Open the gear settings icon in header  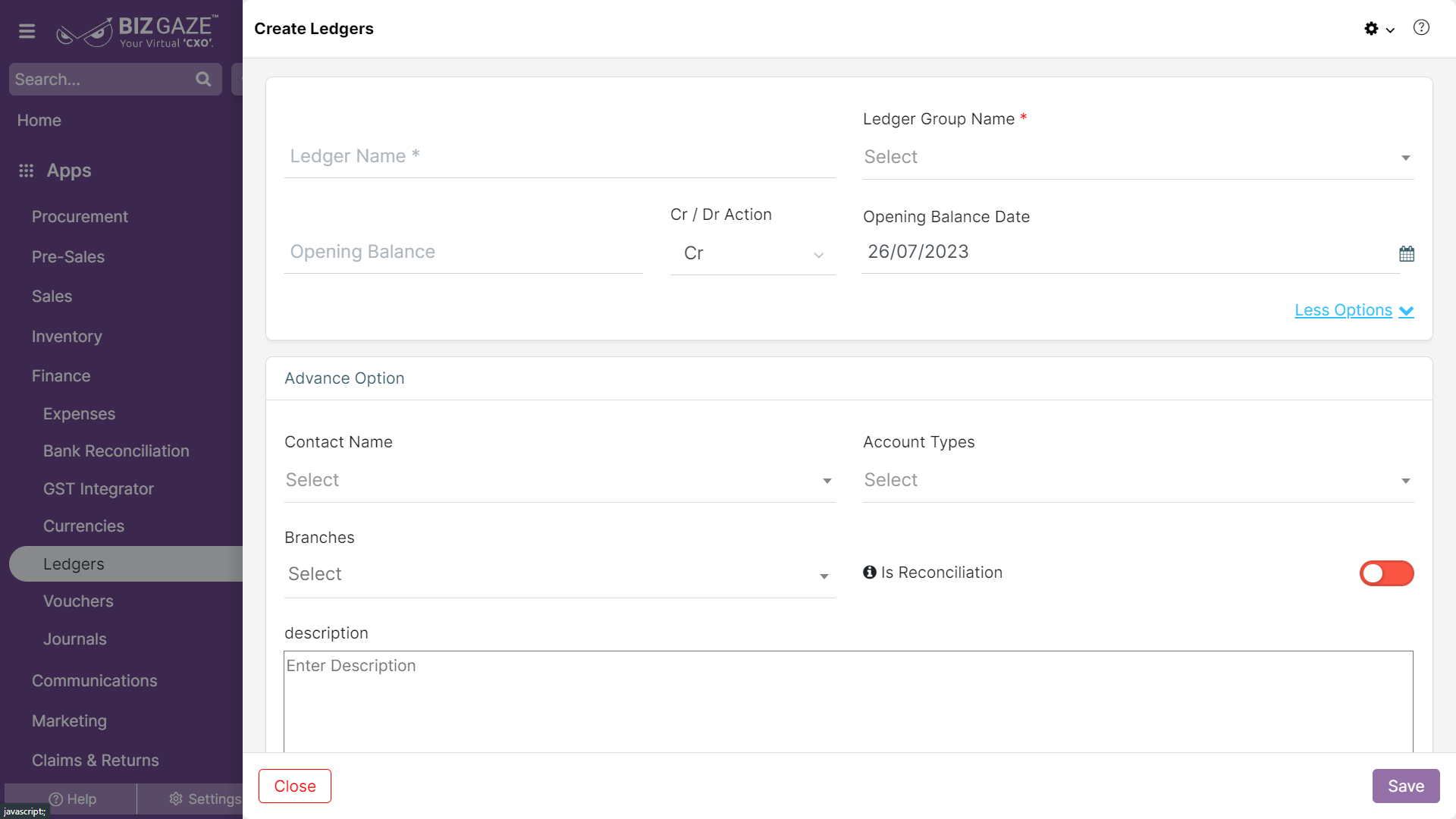[1371, 29]
